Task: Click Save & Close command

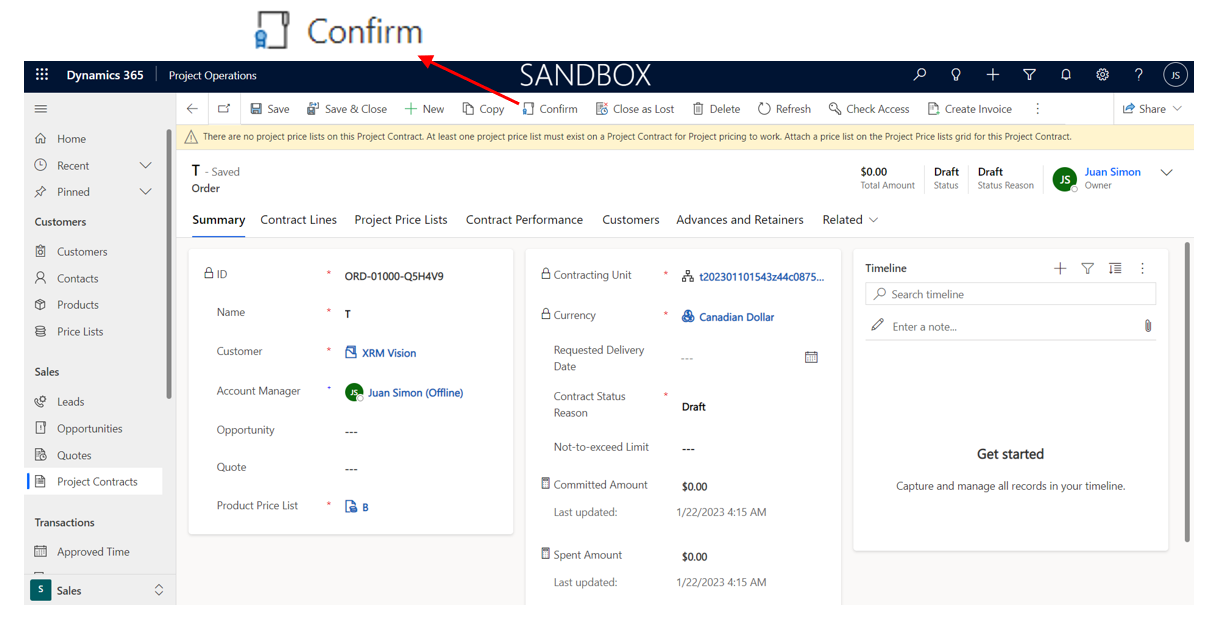Action: [347, 109]
